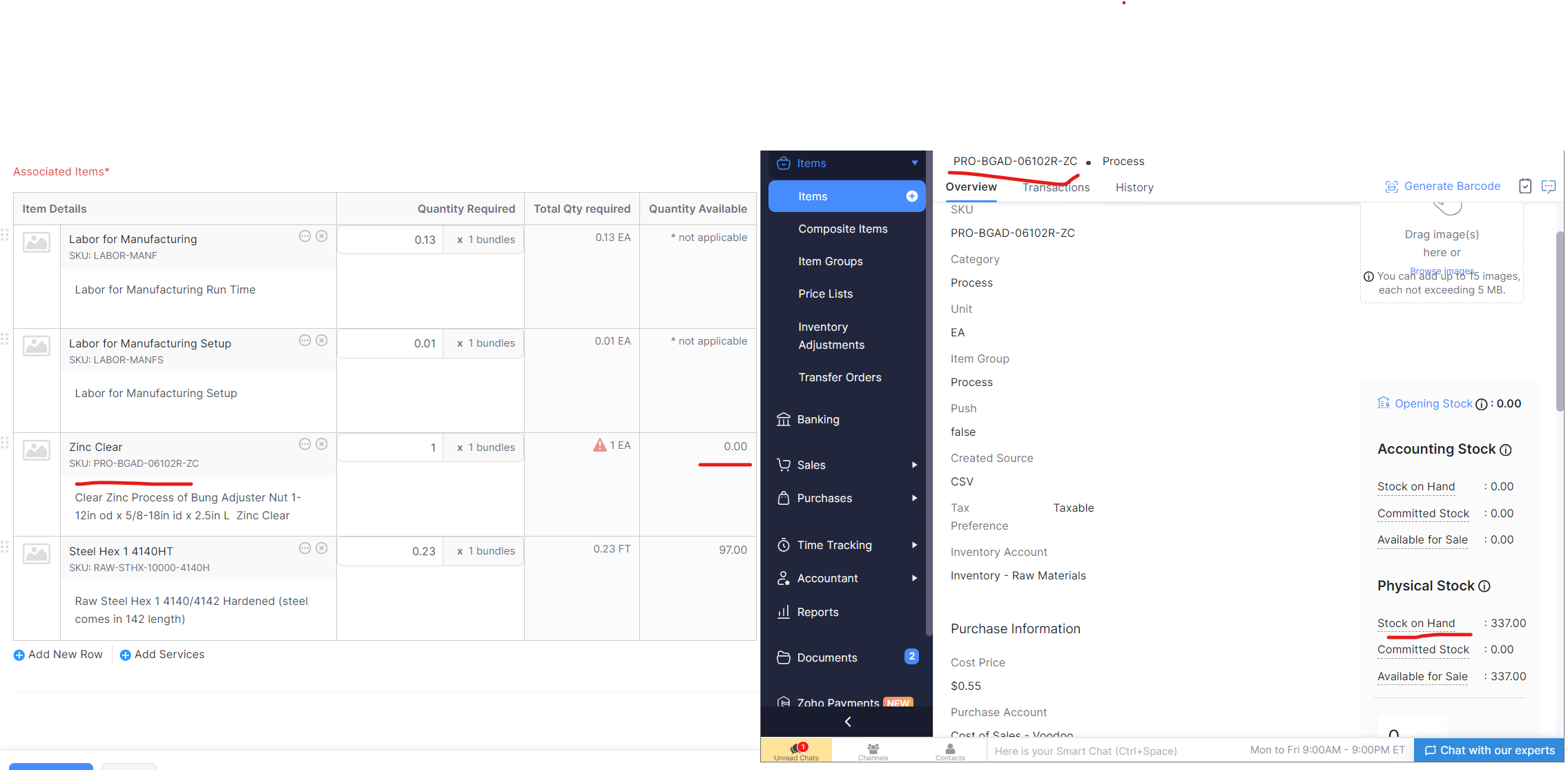Click the Banking sidebar icon
The width and height of the screenshot is (1568, 770).
tap(784, 419)
